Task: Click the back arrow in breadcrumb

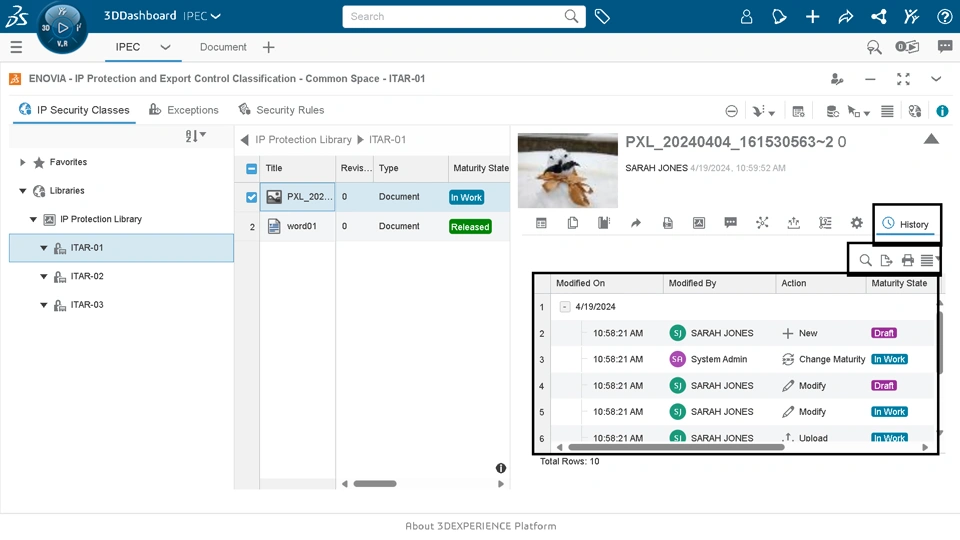Action: (244, 140)
